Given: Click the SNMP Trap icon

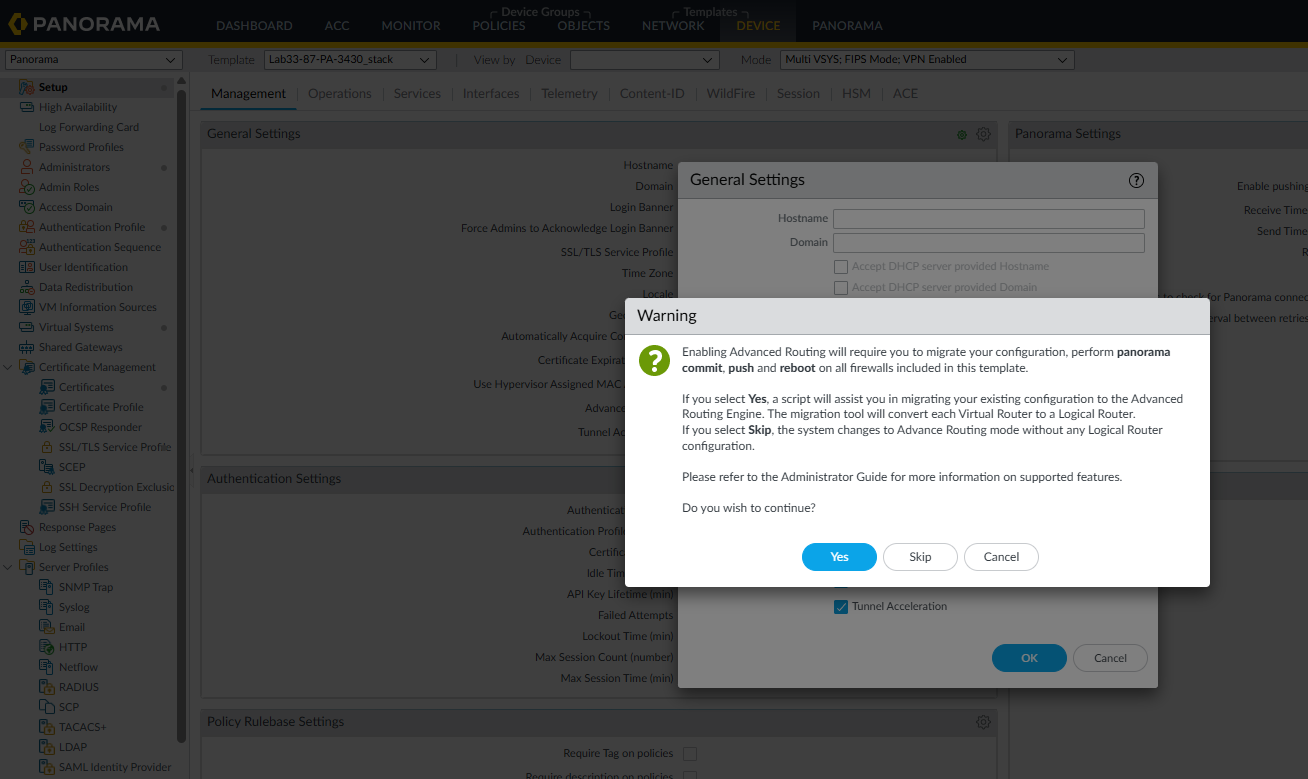Looking at the screenshot, I should [x=47, y=587].
